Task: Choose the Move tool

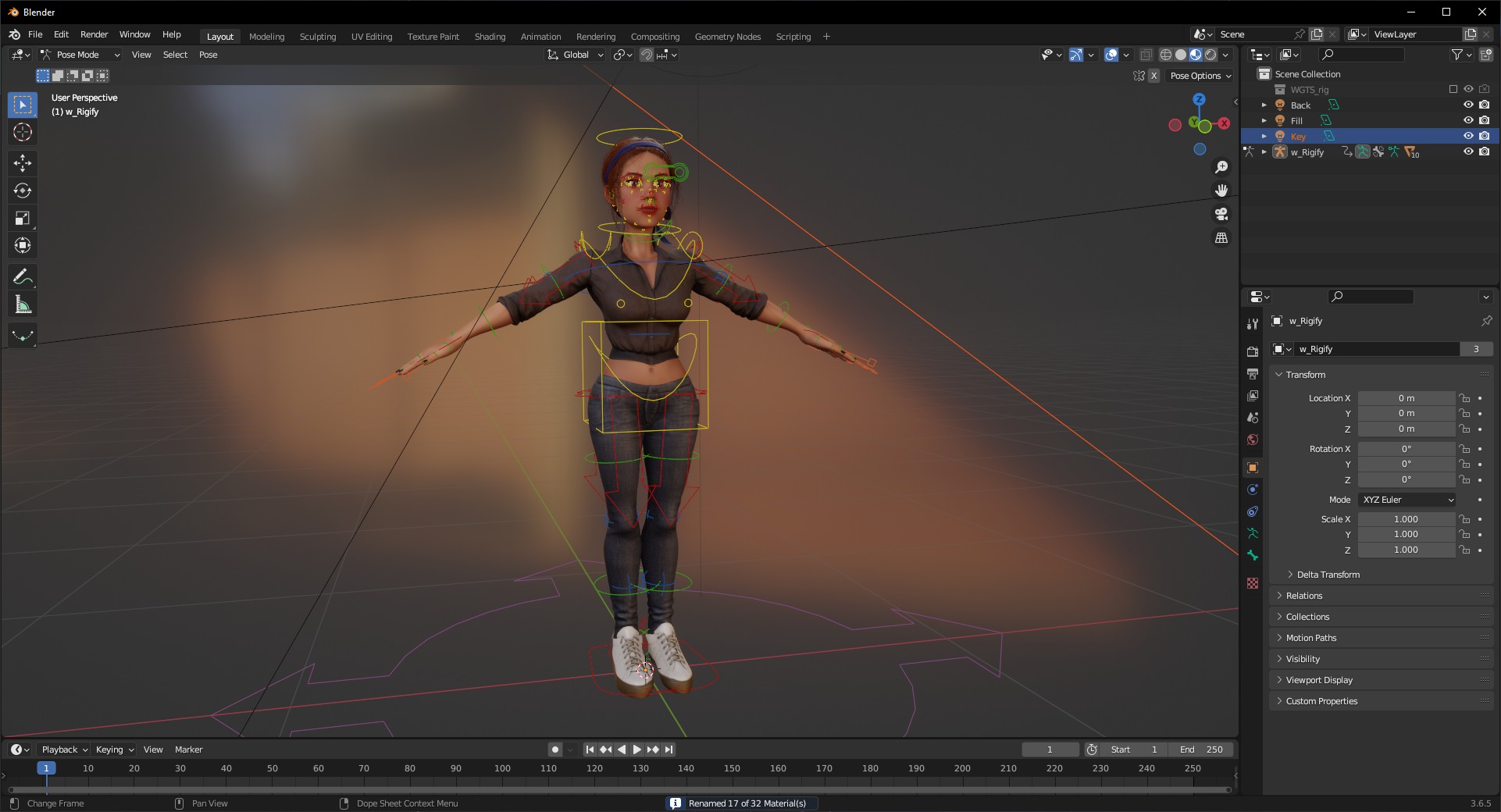Action: [x=23, y=163]
